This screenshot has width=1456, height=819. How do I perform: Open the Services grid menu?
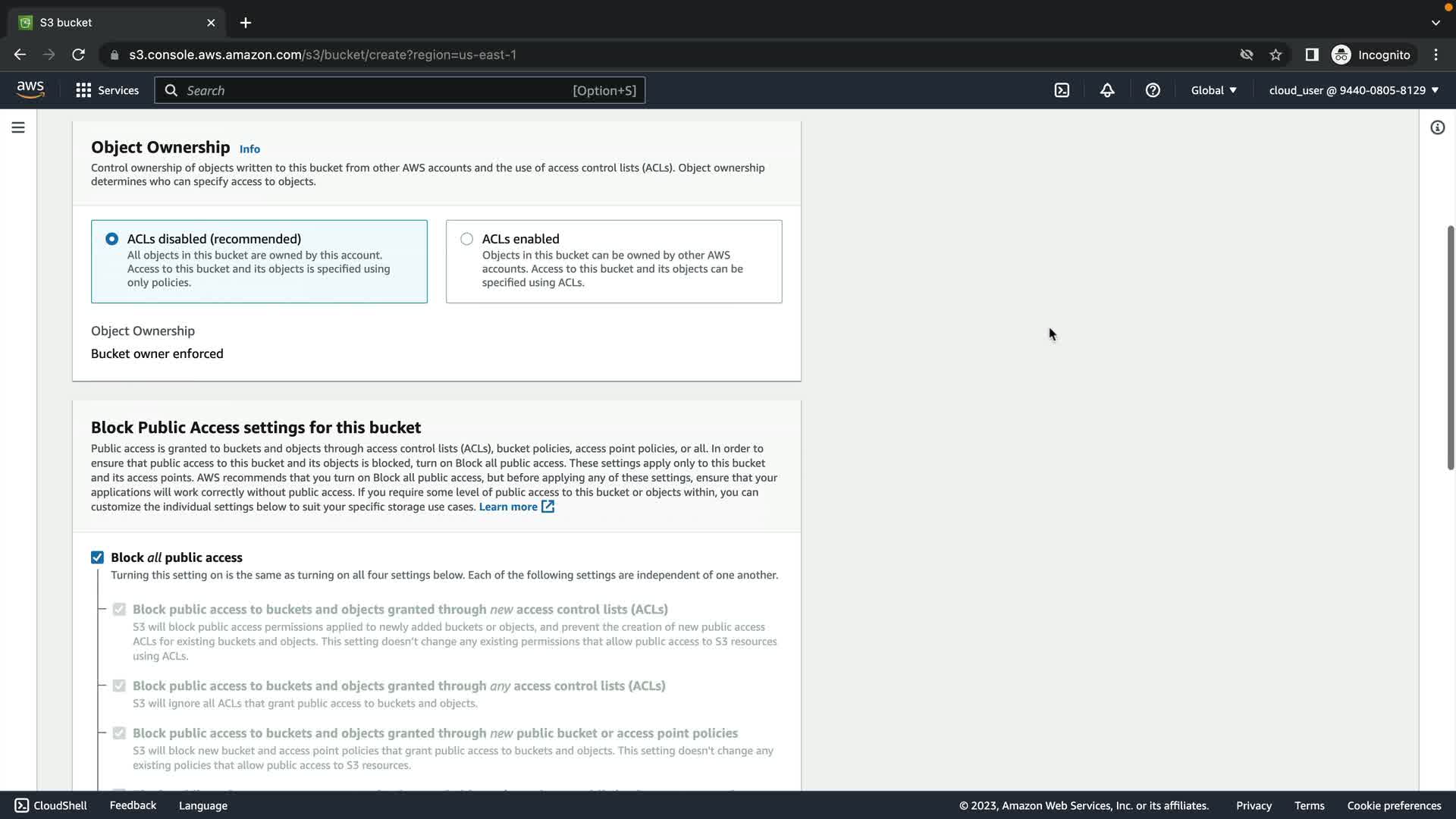pyautogui.click(x=107, y=90)
